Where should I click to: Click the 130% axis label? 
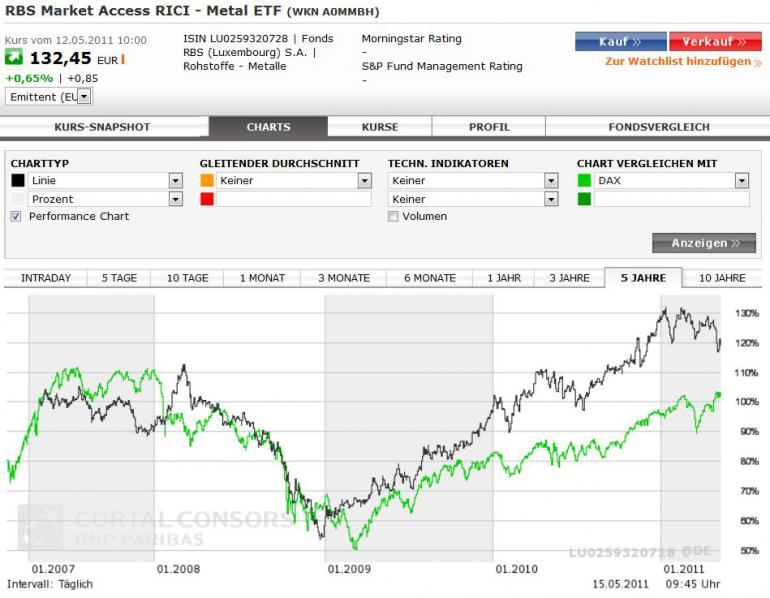point(747,313)
